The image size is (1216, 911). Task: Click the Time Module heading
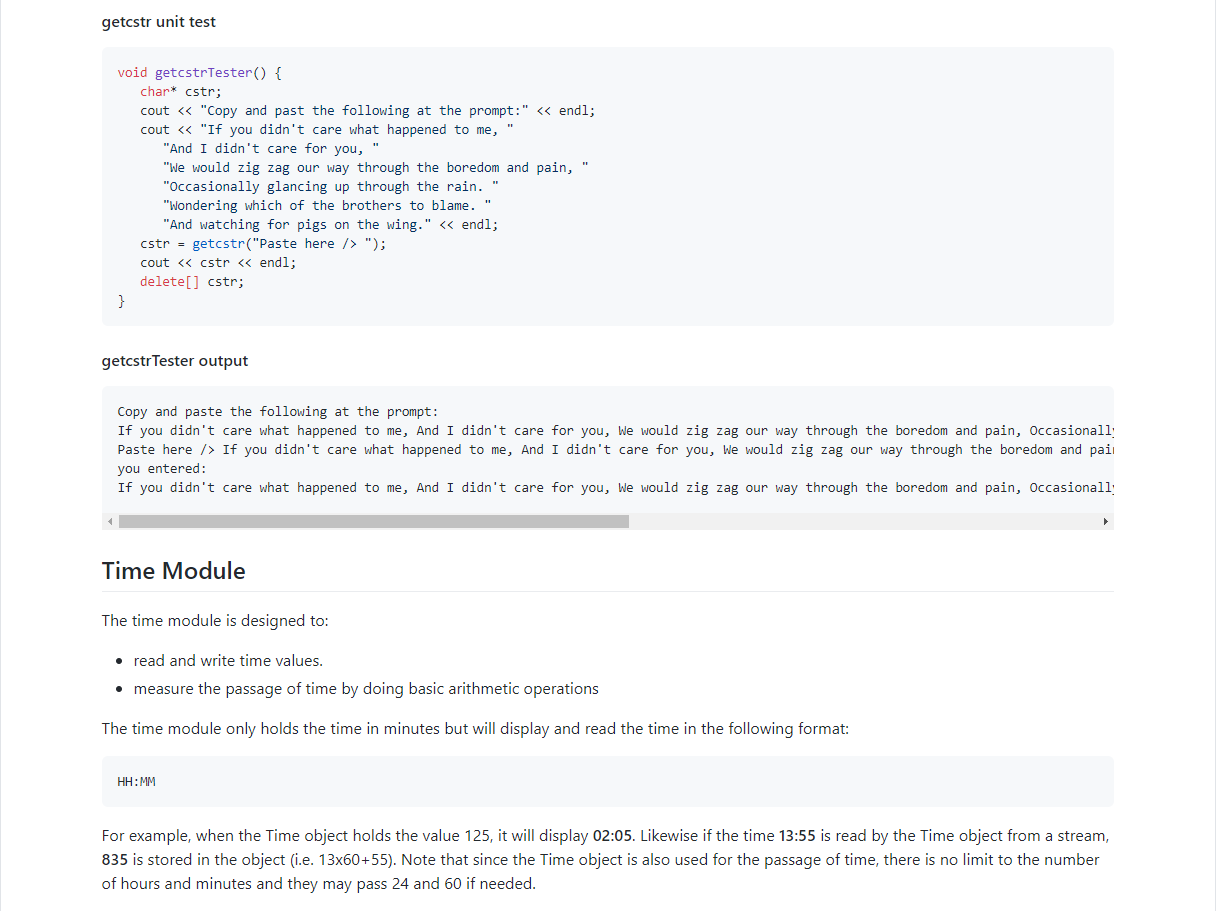[x=172, y=571]
